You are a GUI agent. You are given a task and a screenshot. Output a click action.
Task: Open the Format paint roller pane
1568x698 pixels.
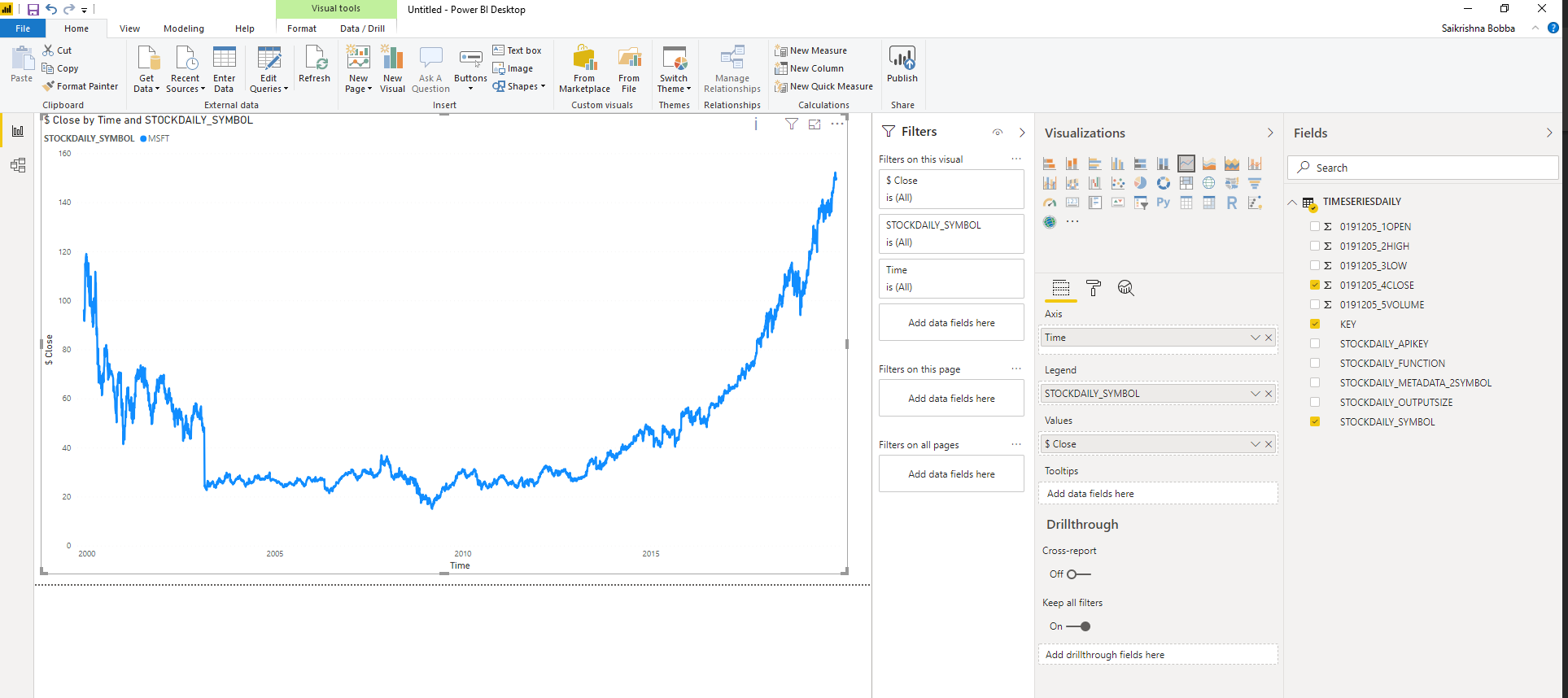coord(1094,288)
